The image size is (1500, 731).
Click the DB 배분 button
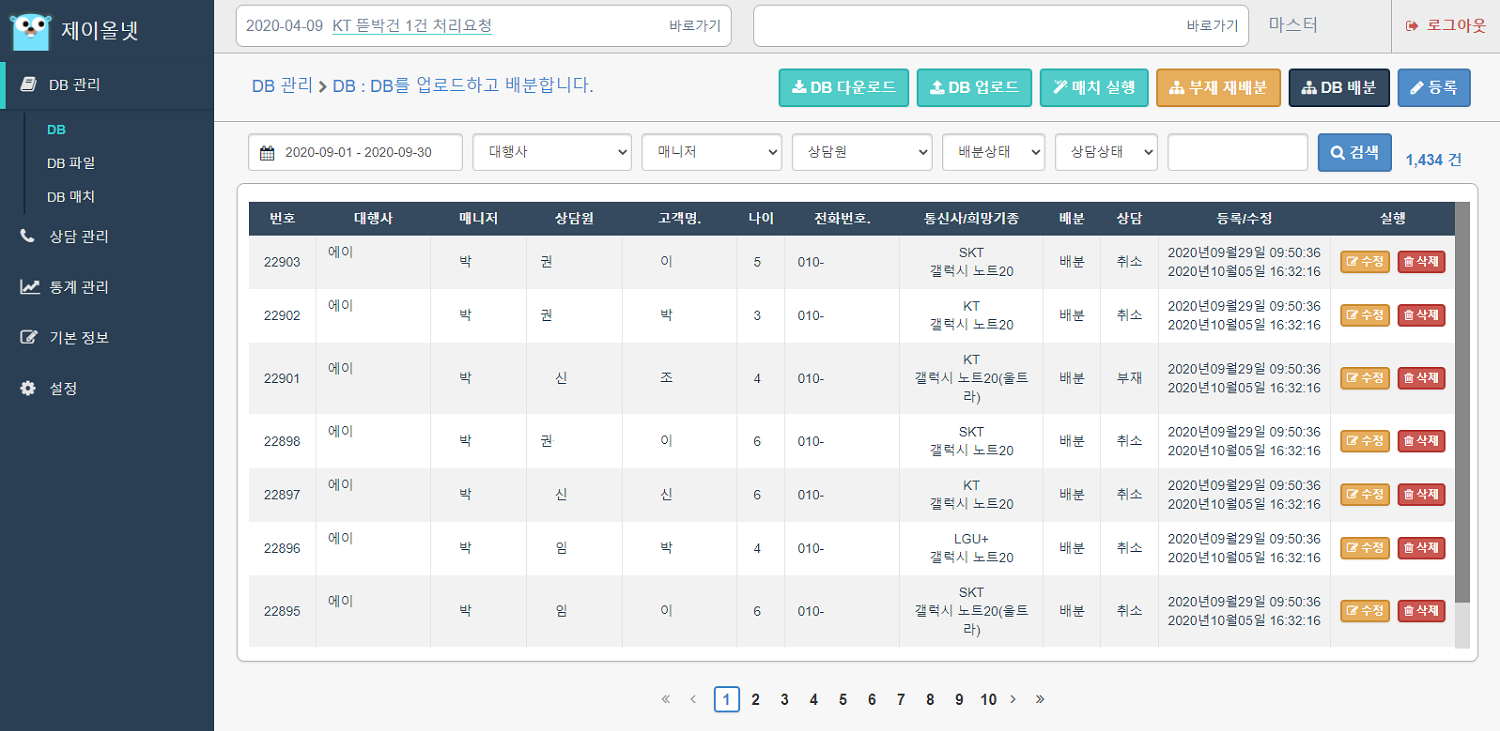tap(1339, 88)
